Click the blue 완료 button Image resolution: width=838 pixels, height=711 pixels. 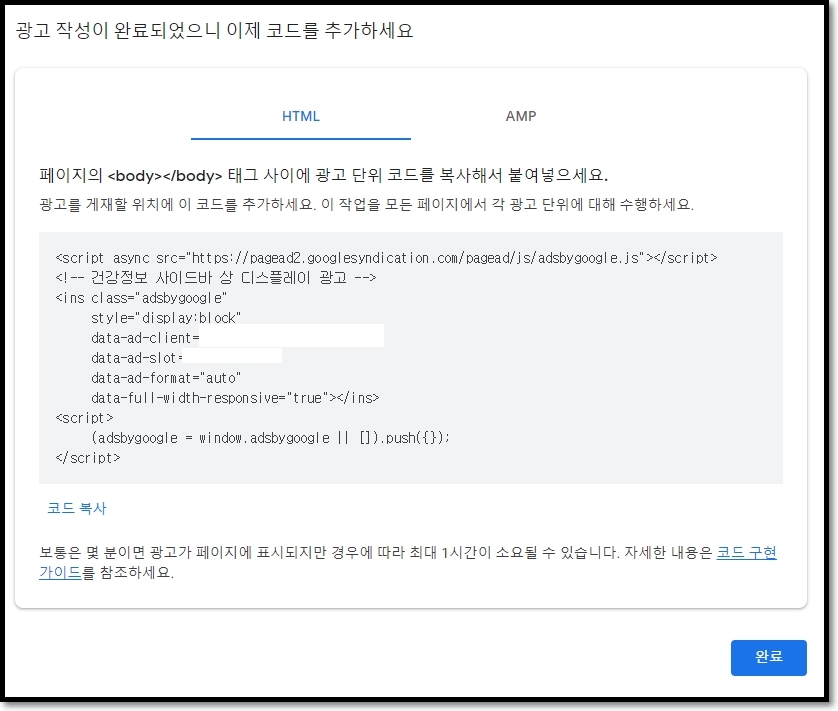[x=769, y=657]
